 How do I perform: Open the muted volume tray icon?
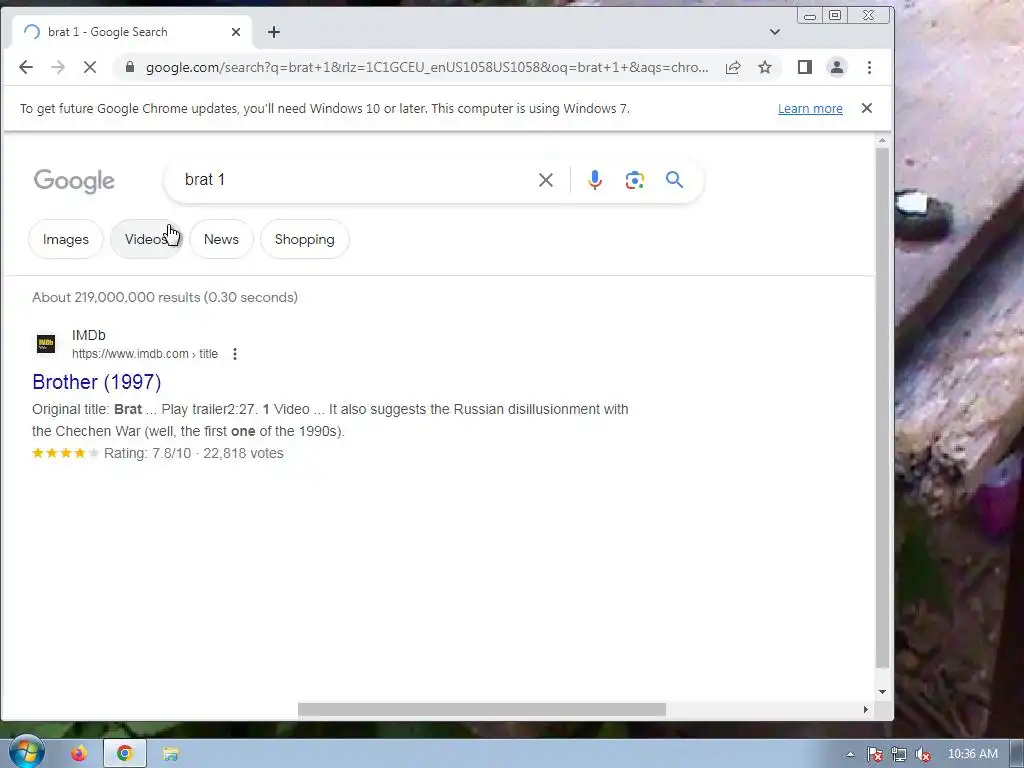tap(923, 755)
